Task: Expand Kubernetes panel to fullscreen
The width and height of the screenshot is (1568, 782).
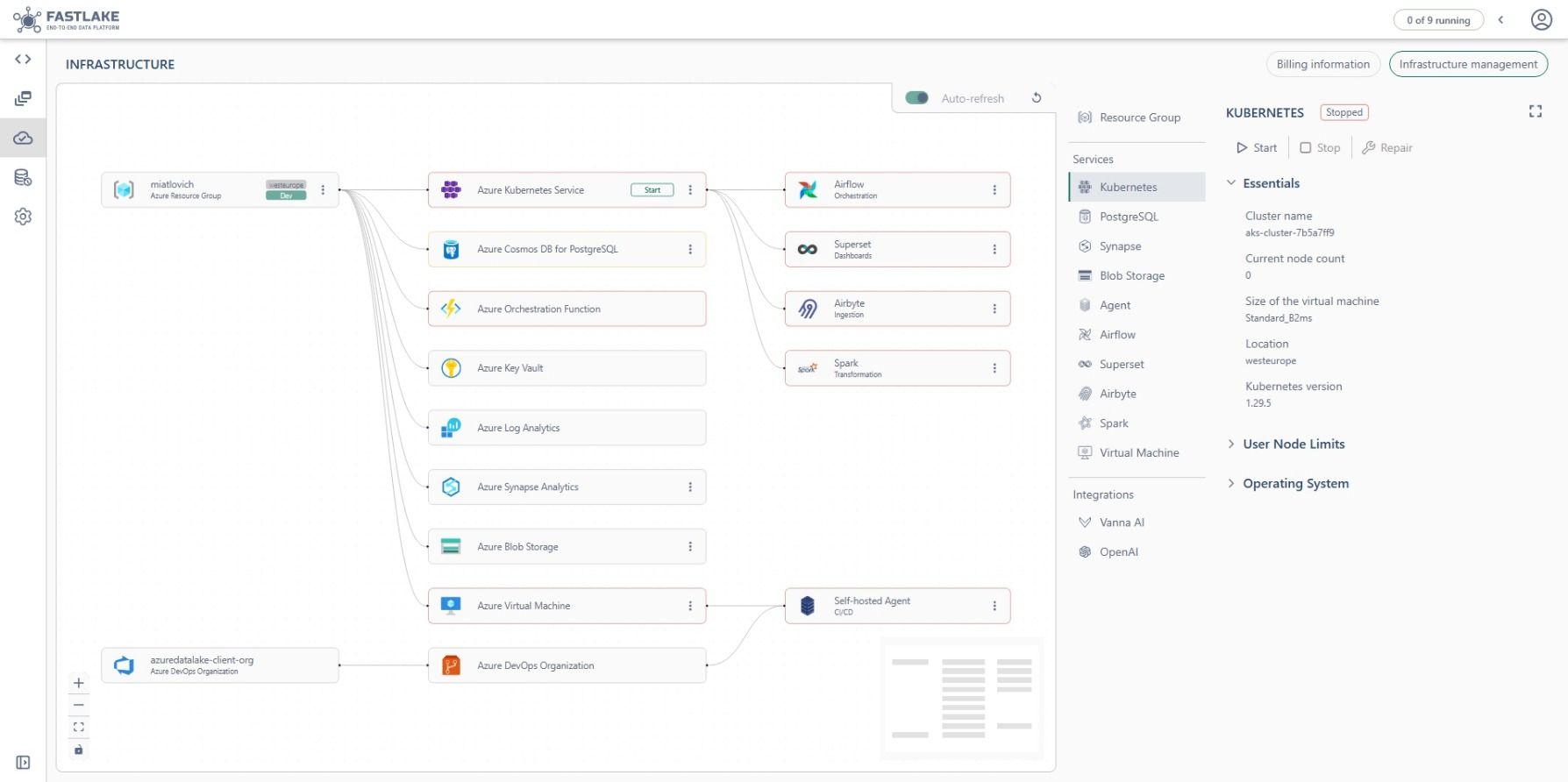Action: click(1536, 111)
